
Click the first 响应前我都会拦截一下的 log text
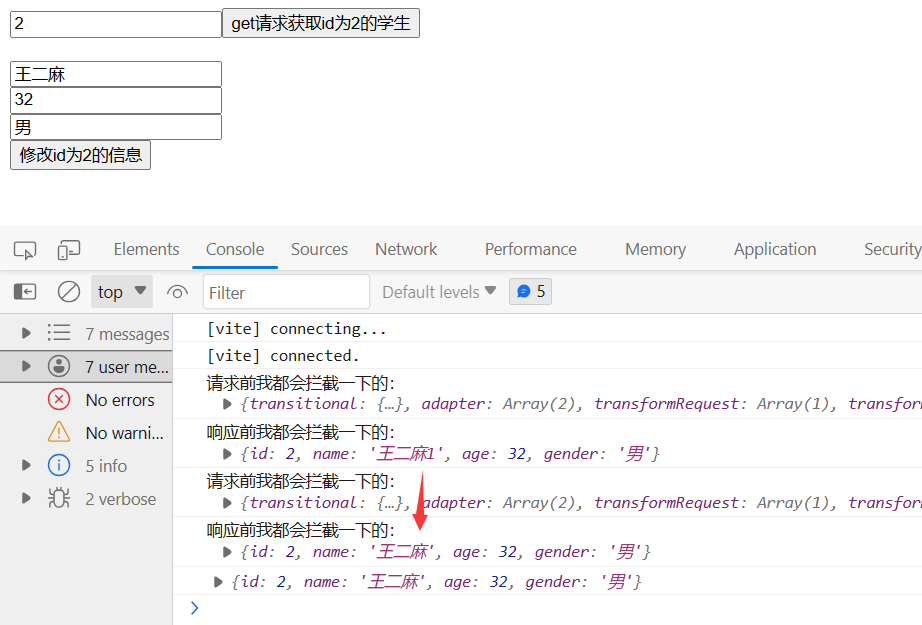[300, 432]
